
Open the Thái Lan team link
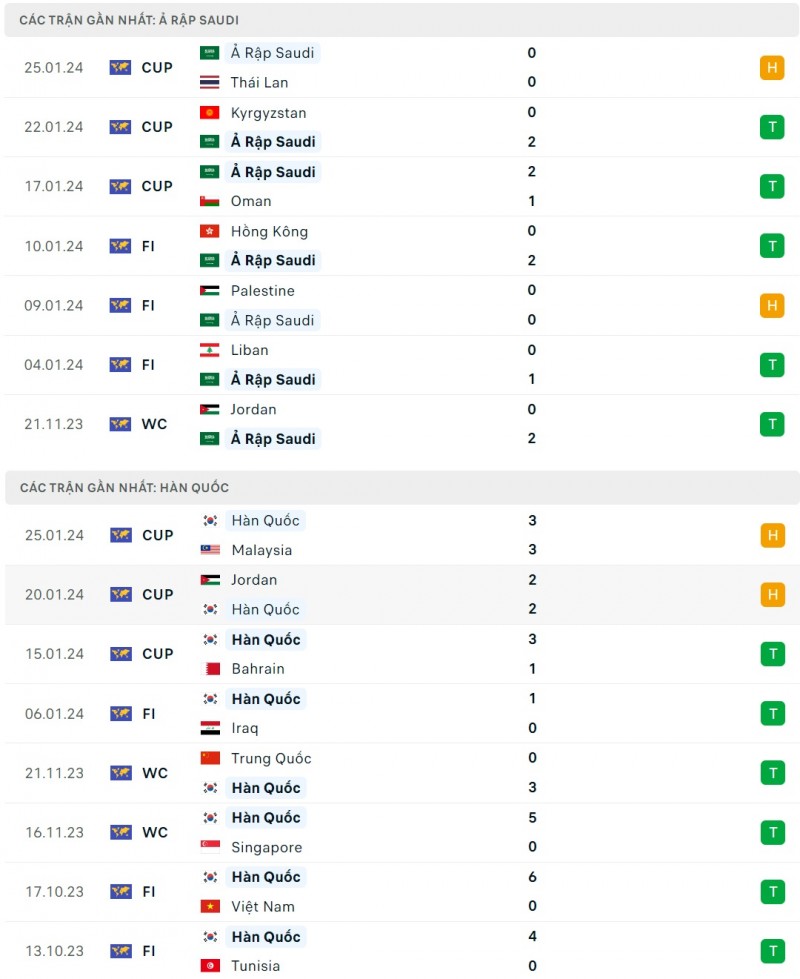click(259, 82)
